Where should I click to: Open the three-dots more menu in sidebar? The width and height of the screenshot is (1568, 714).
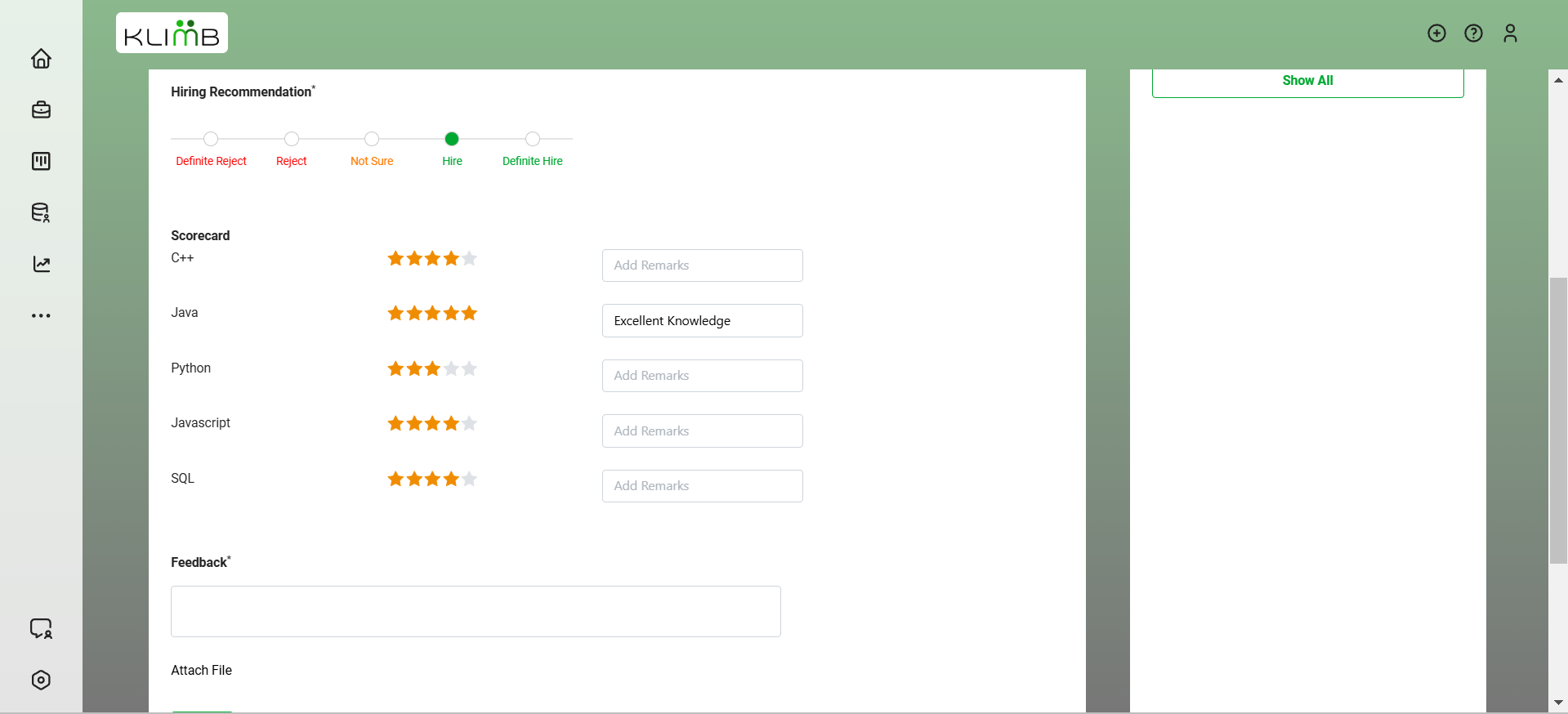tap(41, 315)
